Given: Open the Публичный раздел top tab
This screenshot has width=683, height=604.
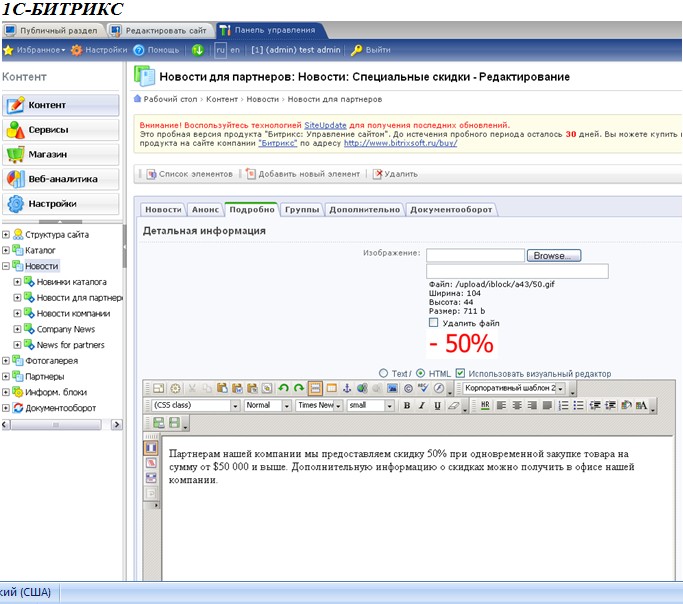Looking at the screenshot, I should [x=52, y=30].
